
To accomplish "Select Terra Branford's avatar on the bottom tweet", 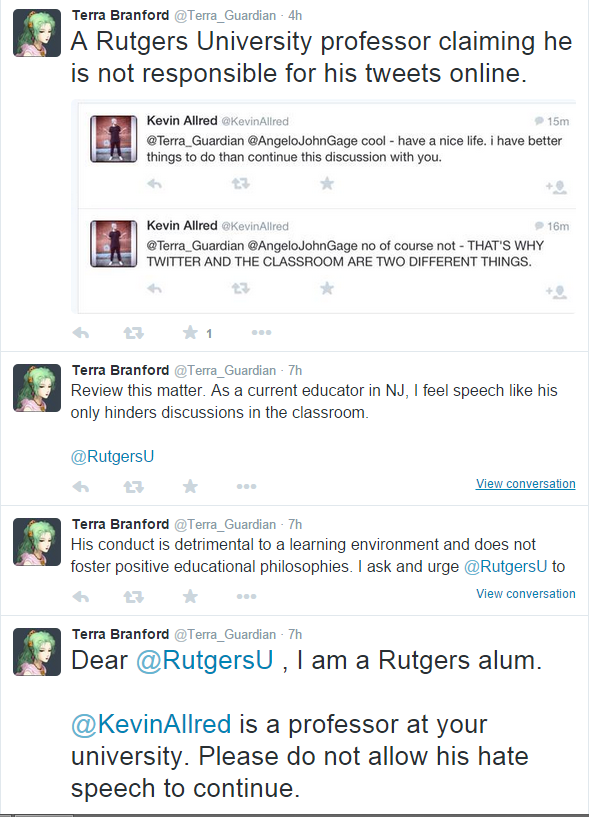I will point(37,653).
